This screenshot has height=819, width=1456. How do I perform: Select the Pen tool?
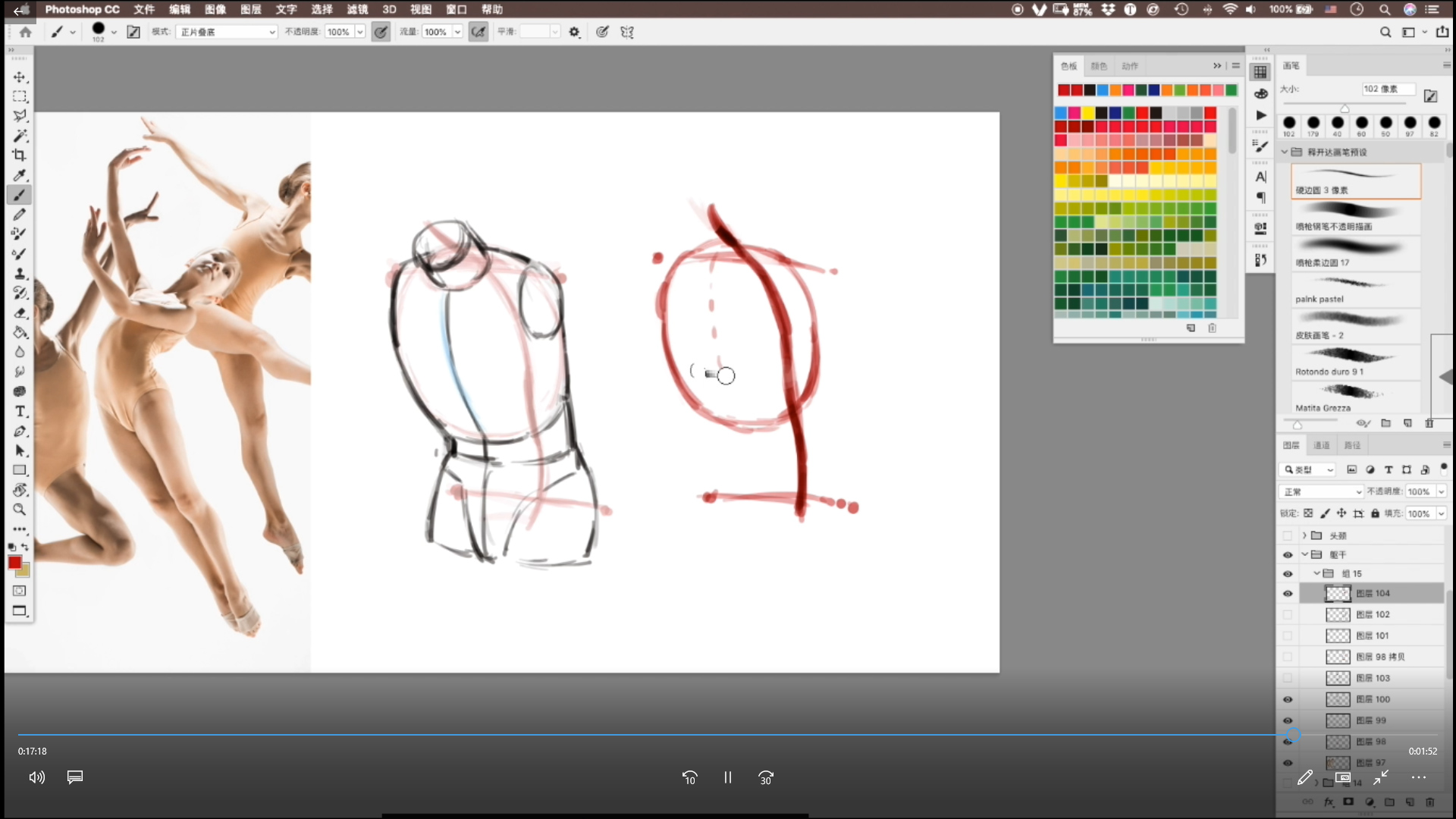pyautogui.click(x=20, y=431)
